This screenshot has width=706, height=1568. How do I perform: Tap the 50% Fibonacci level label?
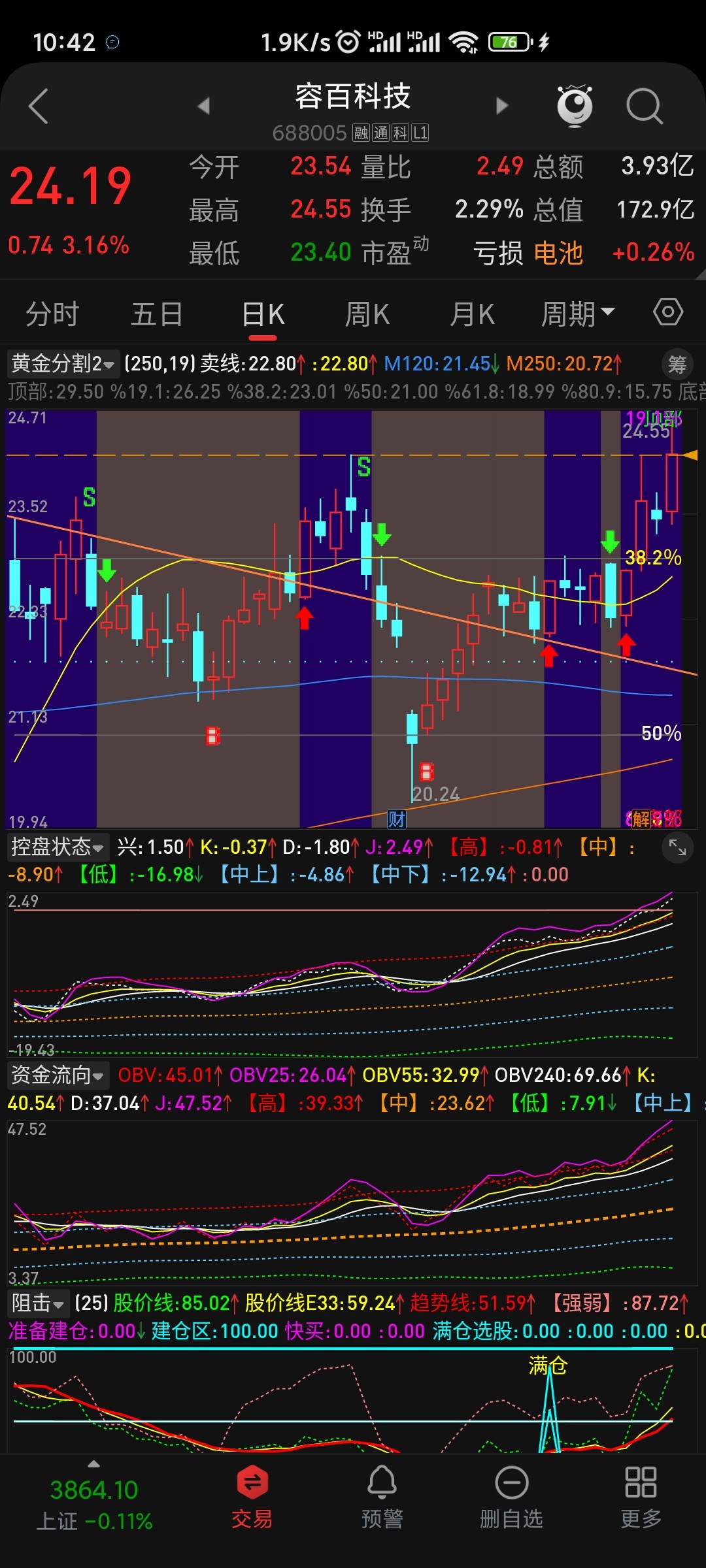point(661,733)
